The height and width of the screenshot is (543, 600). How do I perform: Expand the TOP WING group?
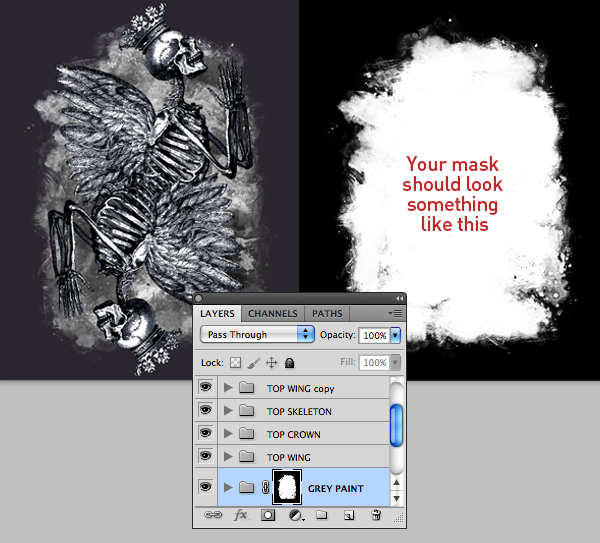pos(228,457)
